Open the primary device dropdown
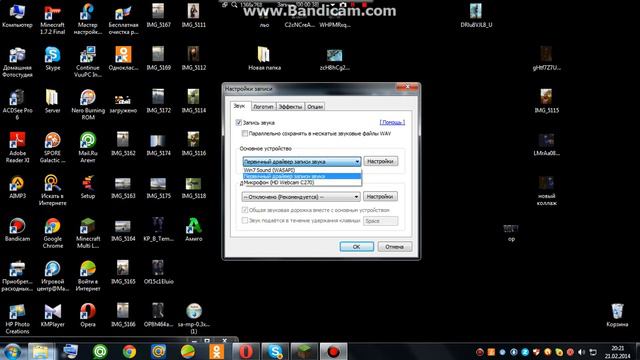 (302, 162)
